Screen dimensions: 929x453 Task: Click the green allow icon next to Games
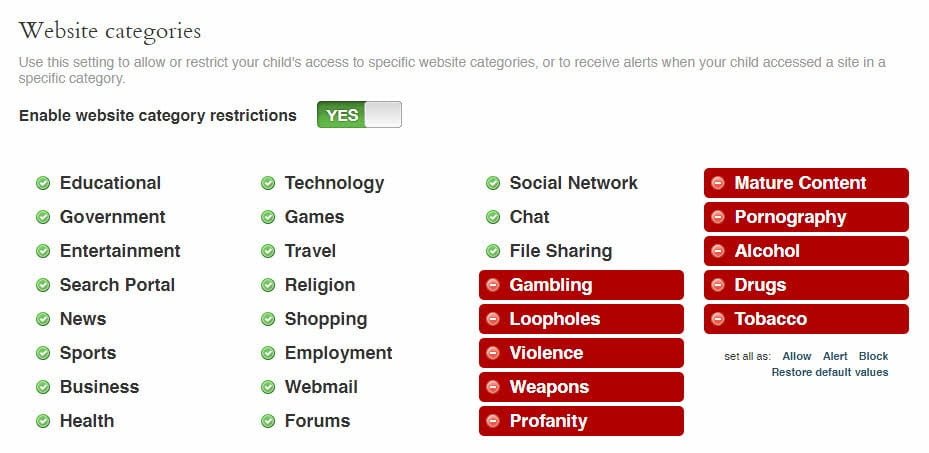click(268, 217)
